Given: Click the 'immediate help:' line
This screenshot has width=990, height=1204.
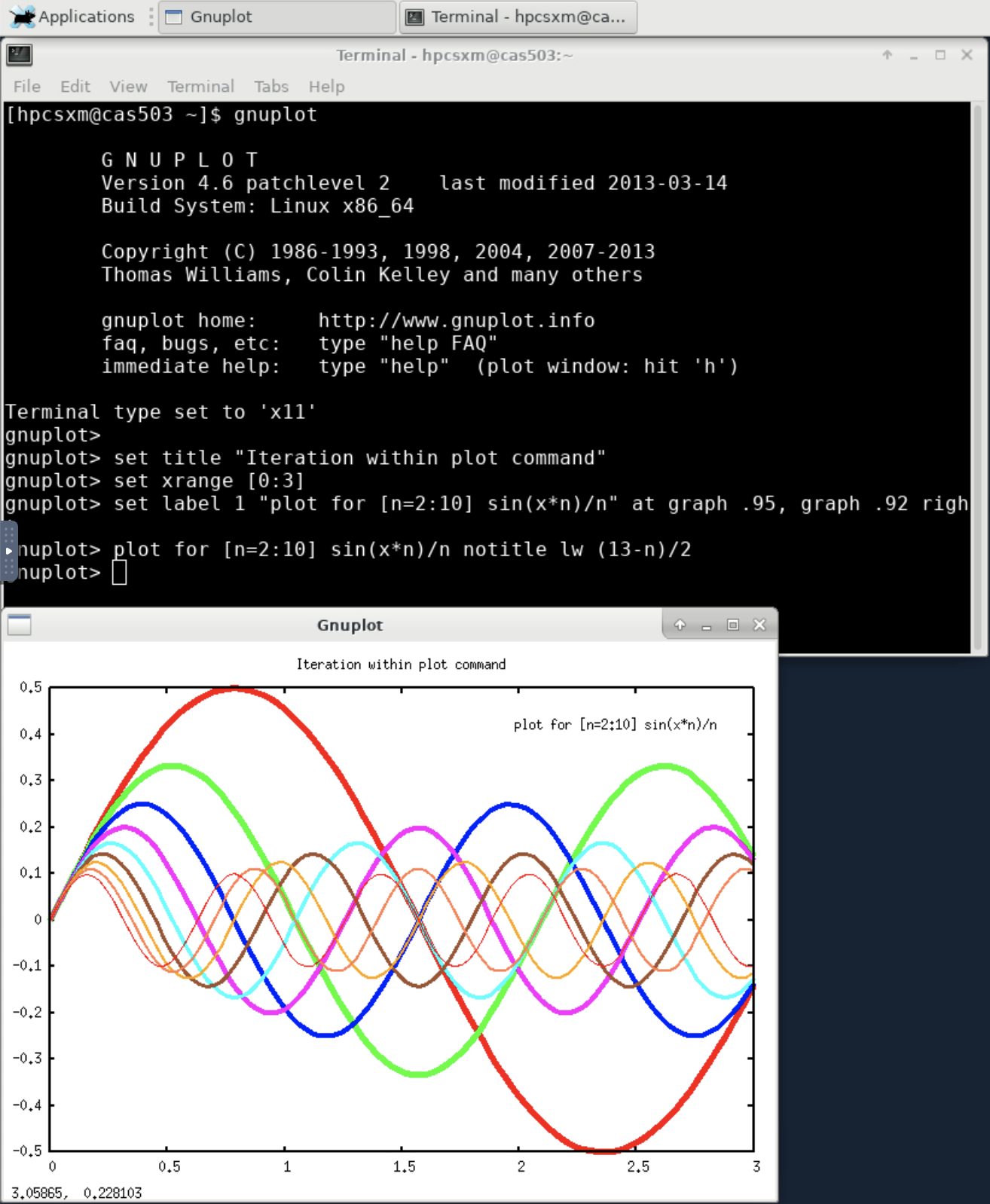Looking at the screenshot, I should click(420, 367).
